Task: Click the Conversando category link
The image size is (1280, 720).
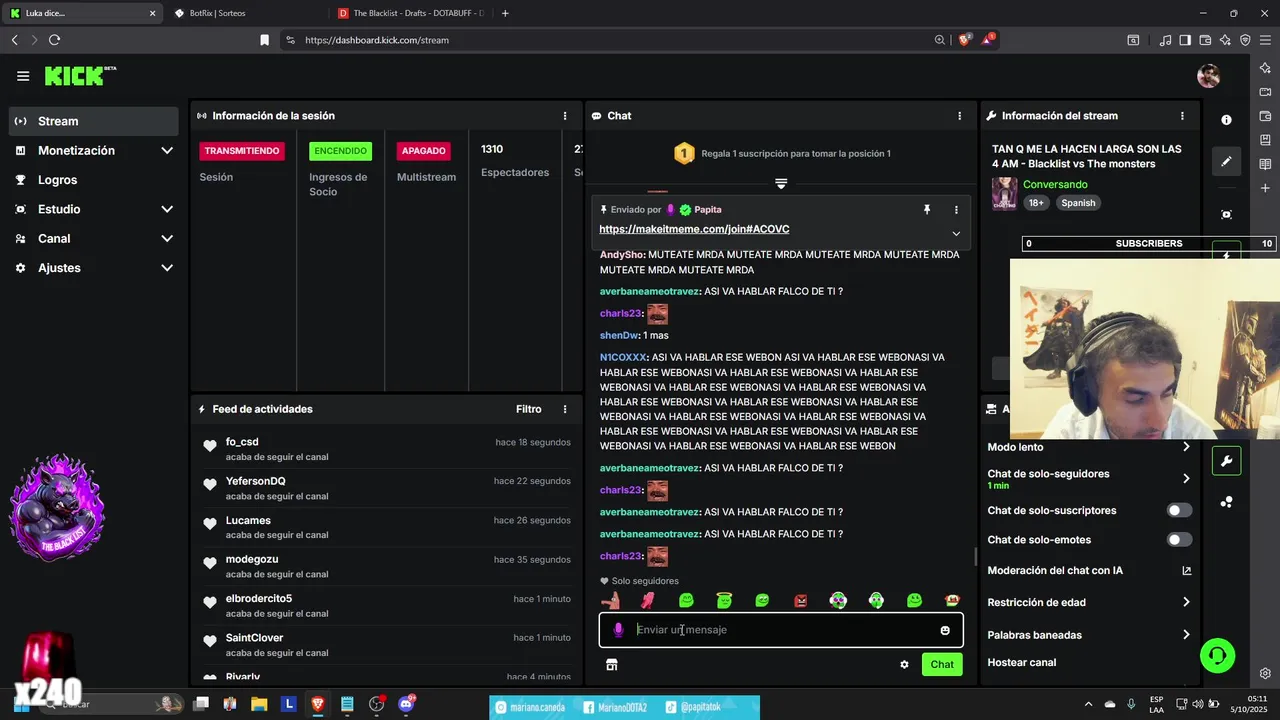Action: [x=1055, y=185]
